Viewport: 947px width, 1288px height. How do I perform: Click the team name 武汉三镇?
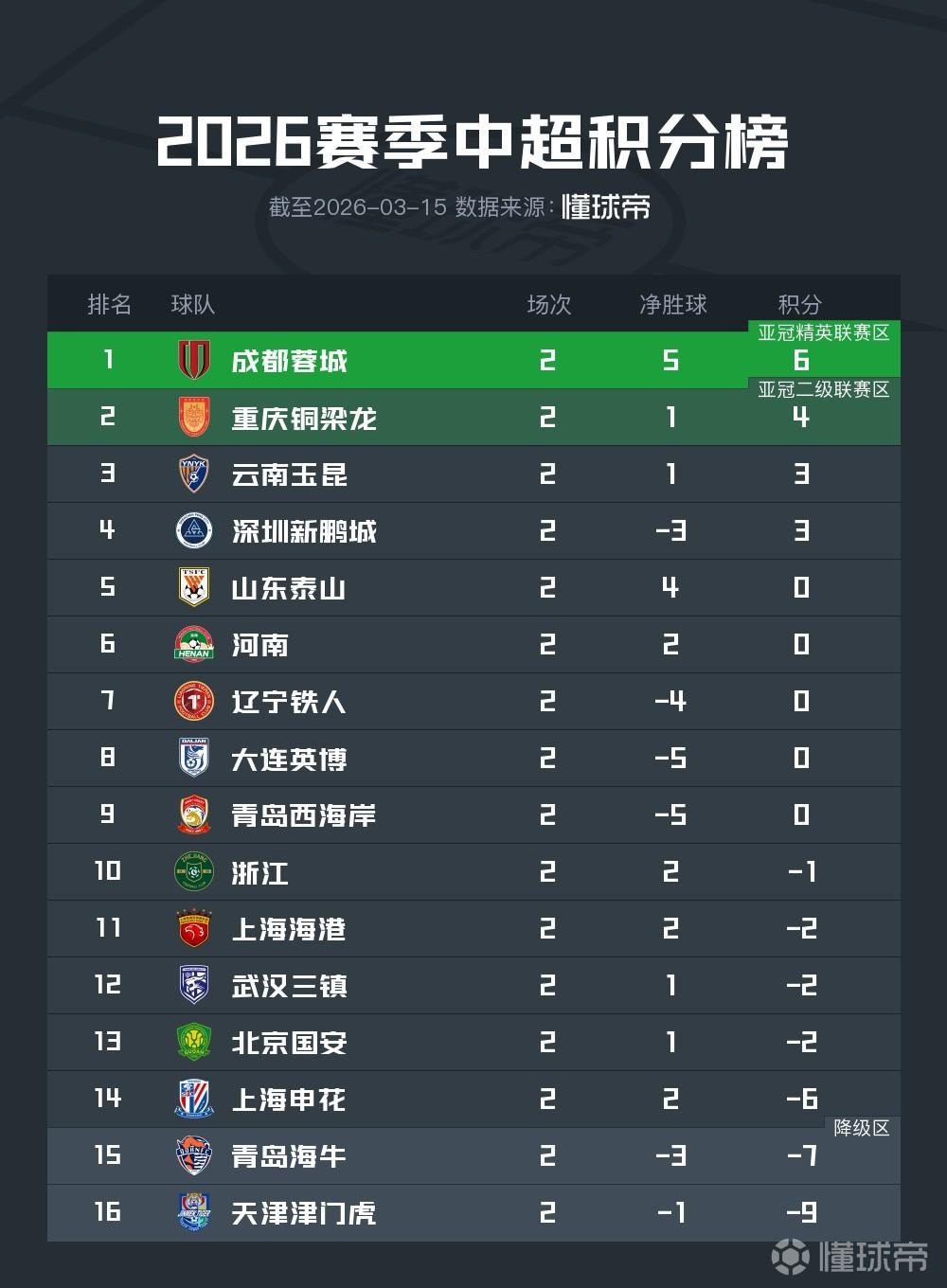(289, 986)
